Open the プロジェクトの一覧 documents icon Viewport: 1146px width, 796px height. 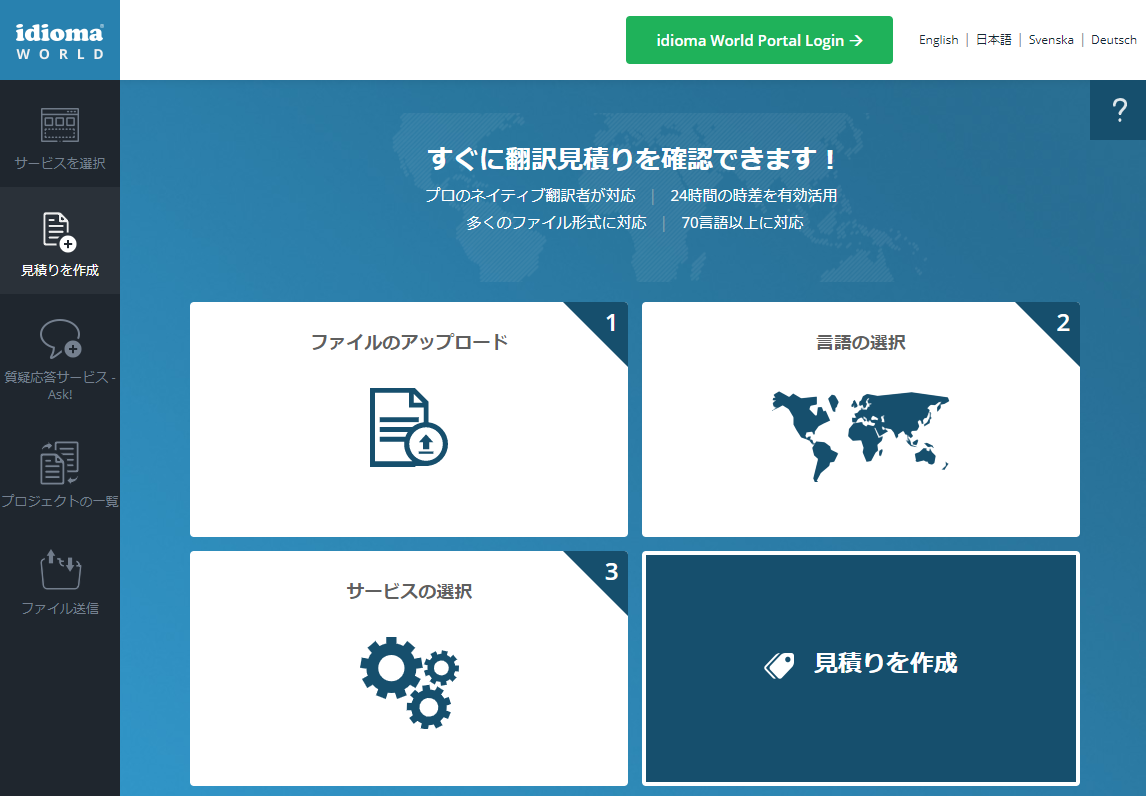[60, 462]
